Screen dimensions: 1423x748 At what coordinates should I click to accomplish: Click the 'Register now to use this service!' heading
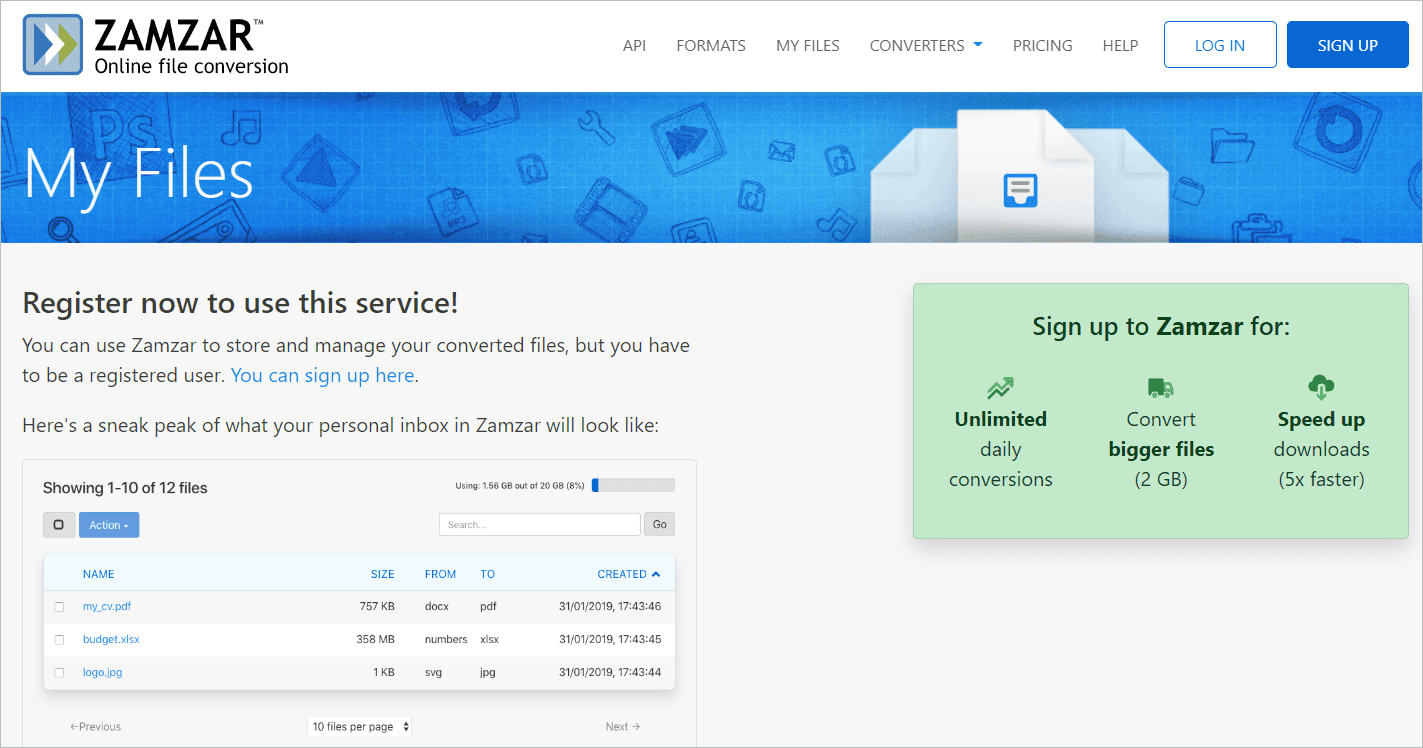[x=240, y=303]
